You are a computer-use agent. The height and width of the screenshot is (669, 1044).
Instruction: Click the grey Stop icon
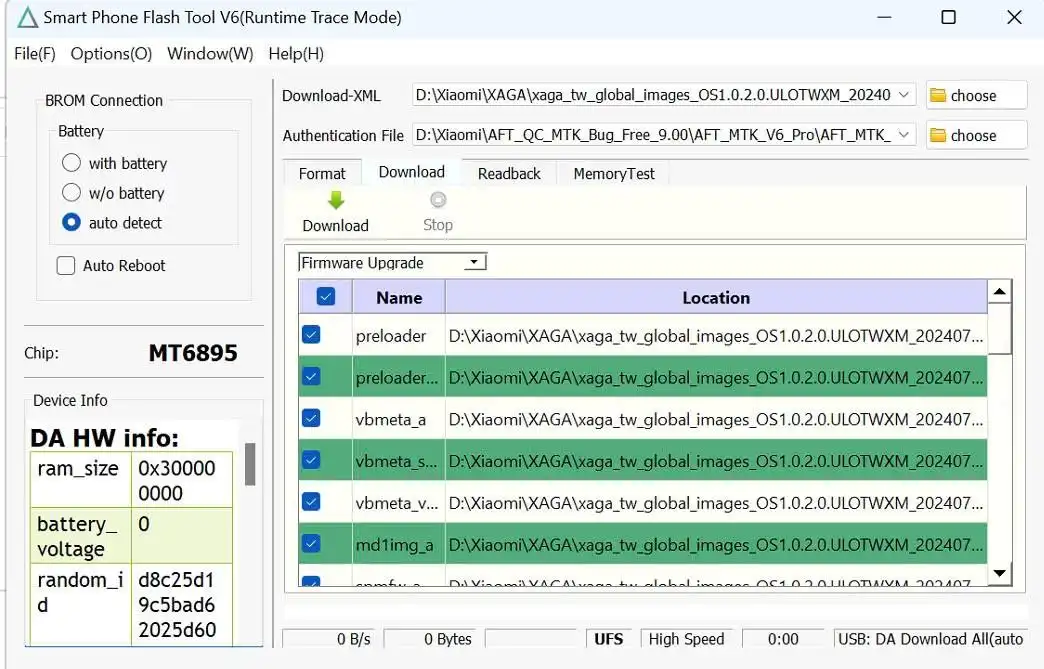(x=438, y=200)
